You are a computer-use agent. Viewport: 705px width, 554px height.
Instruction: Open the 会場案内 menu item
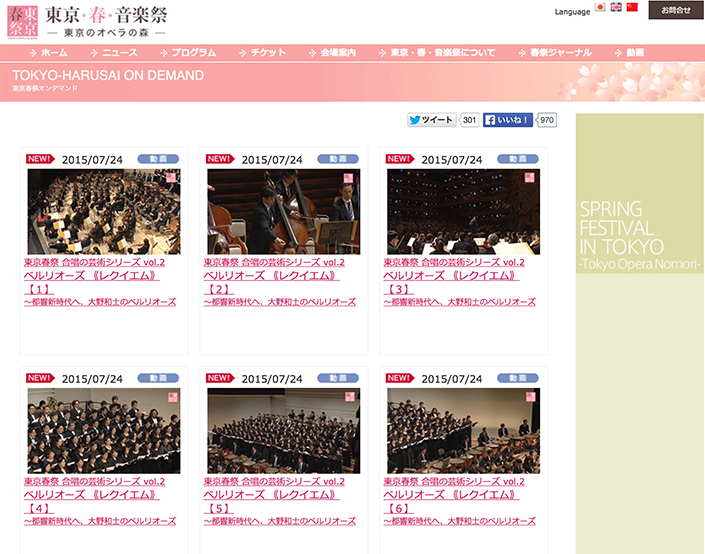click(333, 53)
